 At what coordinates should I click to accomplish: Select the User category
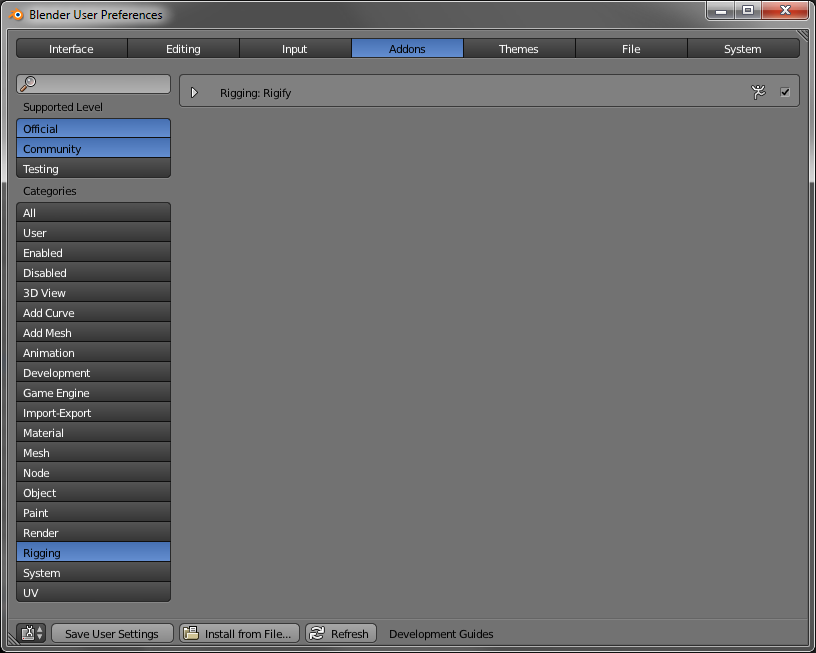[94, 233]
